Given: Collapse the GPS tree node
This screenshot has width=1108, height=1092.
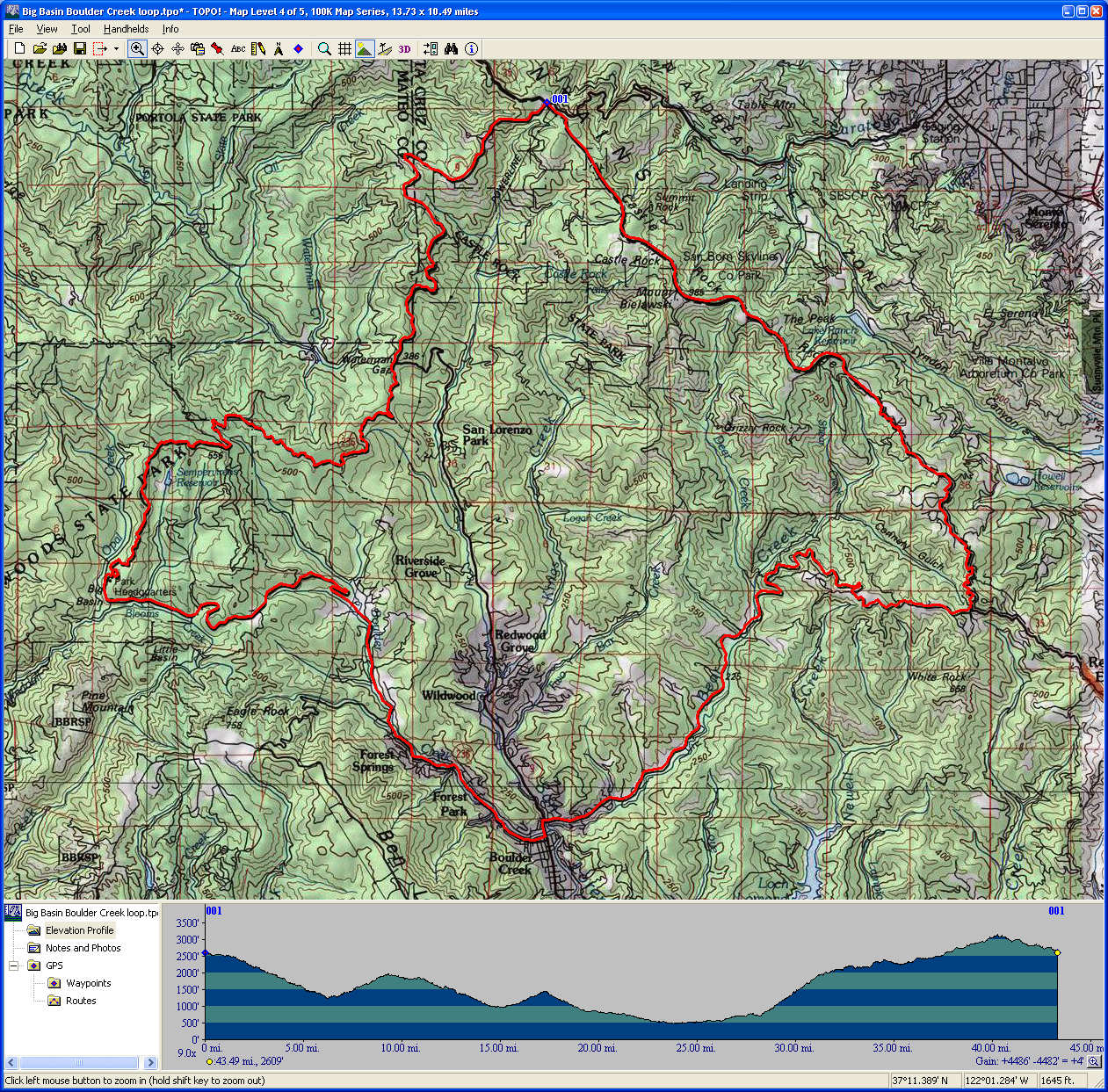Looking at the screenshot, I should pos(14,965).
